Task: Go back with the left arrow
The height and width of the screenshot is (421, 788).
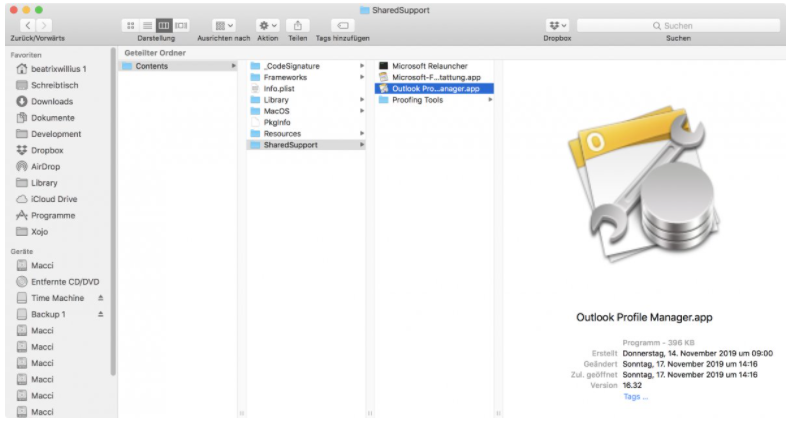Action: coord(27,24)
